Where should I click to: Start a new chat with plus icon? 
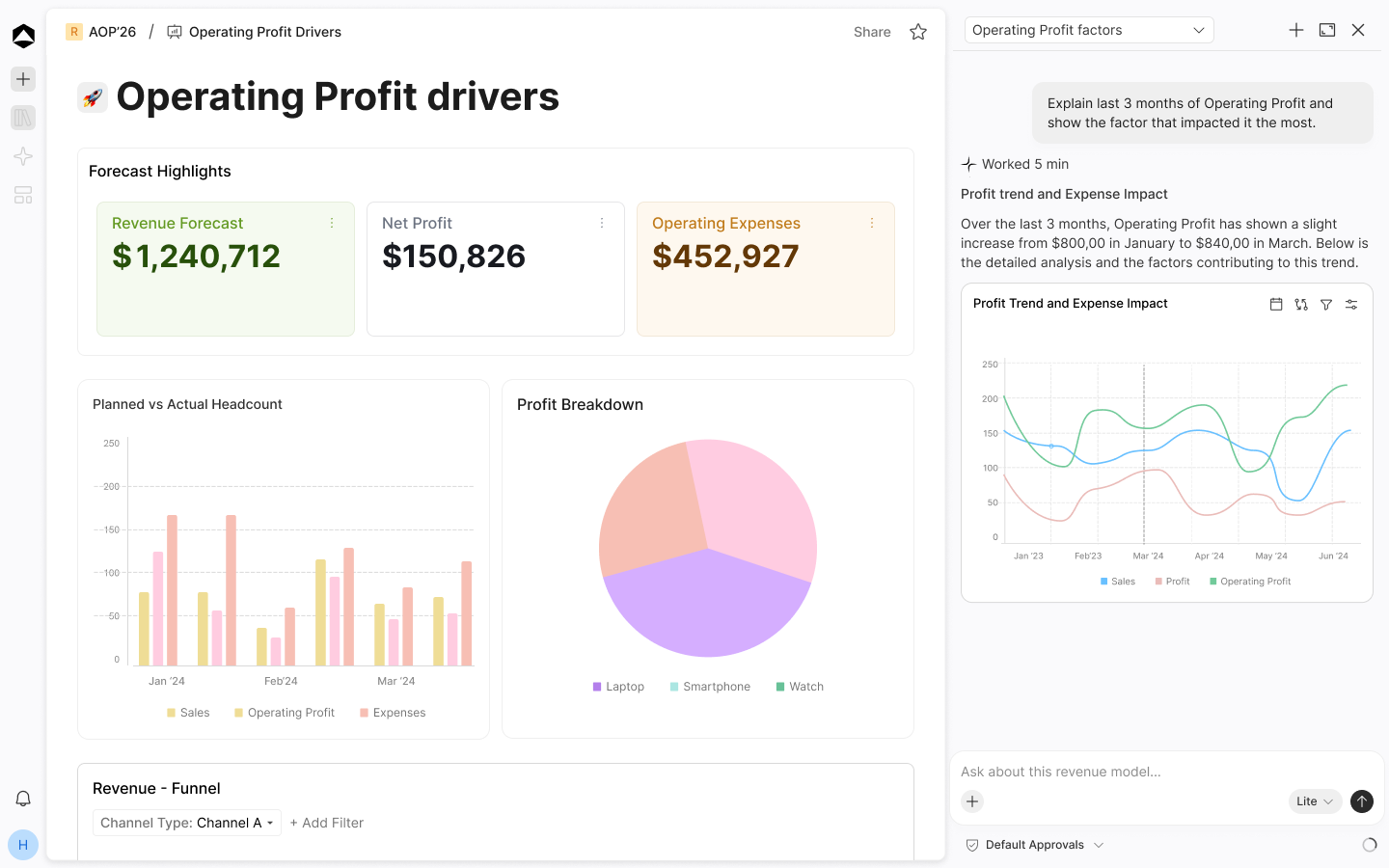tap(1296, 30)
